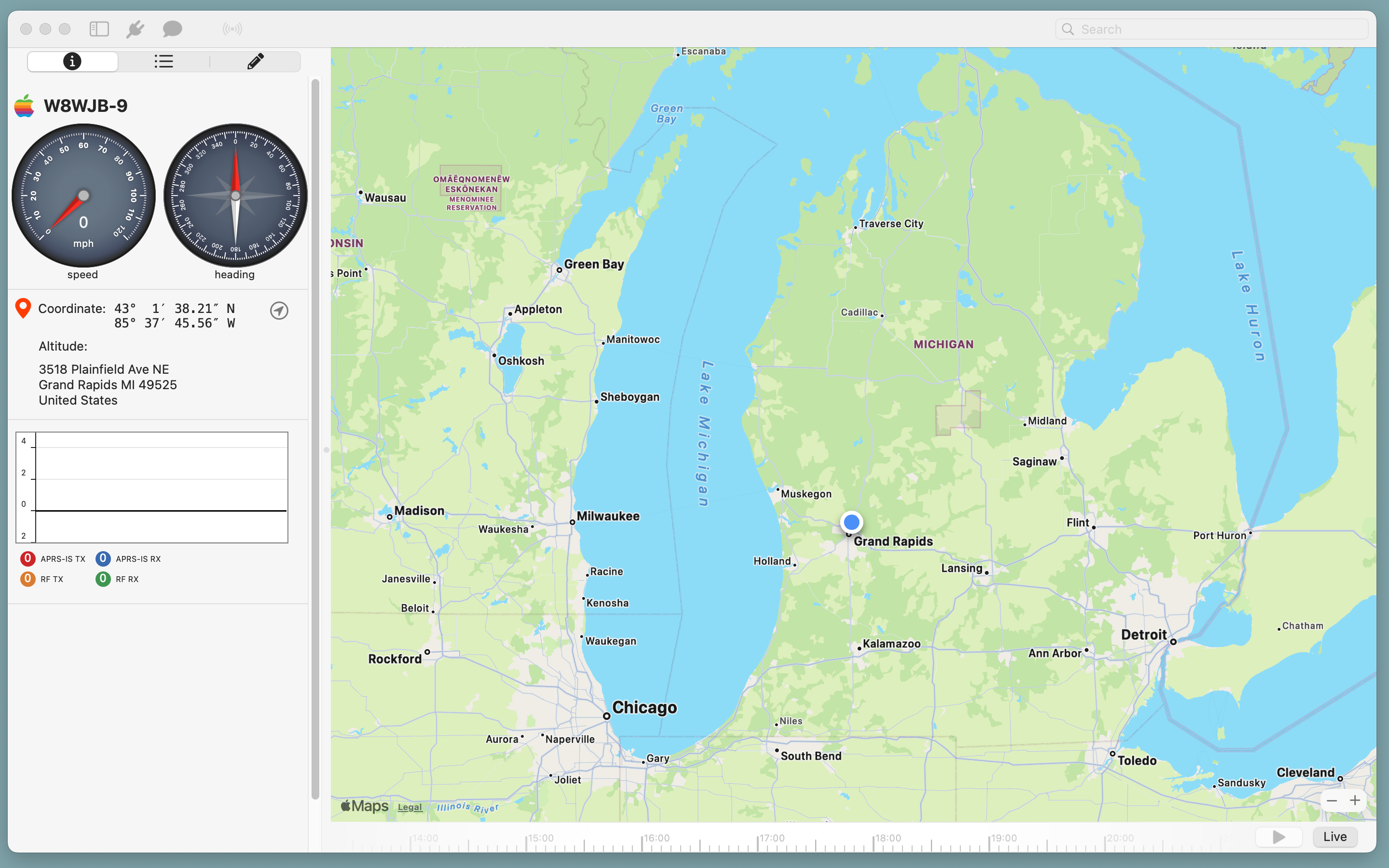Click the connection plug icon
1389x868 pixels.
click(136, 29)
